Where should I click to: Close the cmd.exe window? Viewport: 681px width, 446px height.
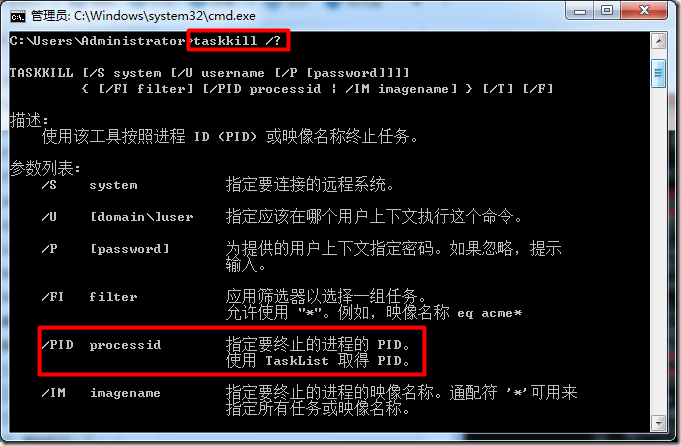click(x=644, y=10)
